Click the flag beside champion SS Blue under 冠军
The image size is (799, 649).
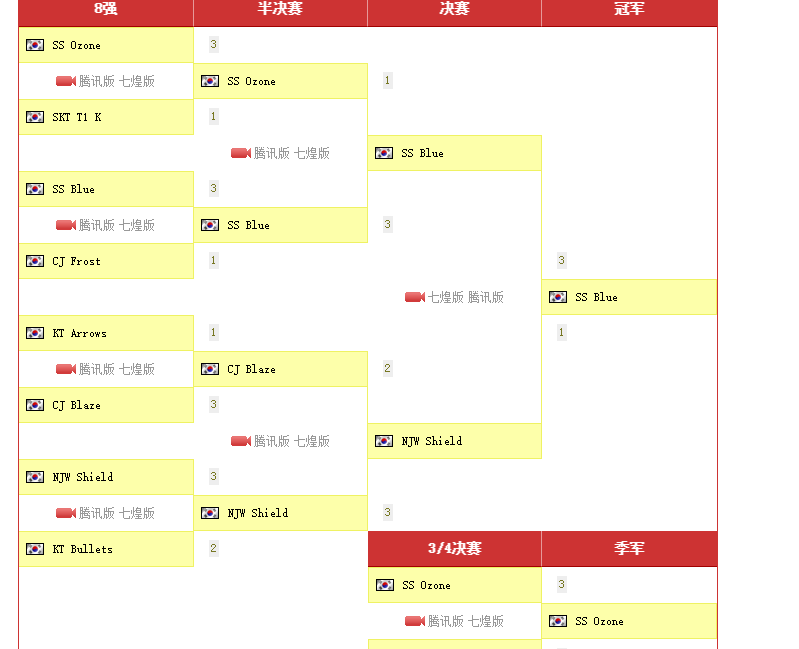[558, 297]
